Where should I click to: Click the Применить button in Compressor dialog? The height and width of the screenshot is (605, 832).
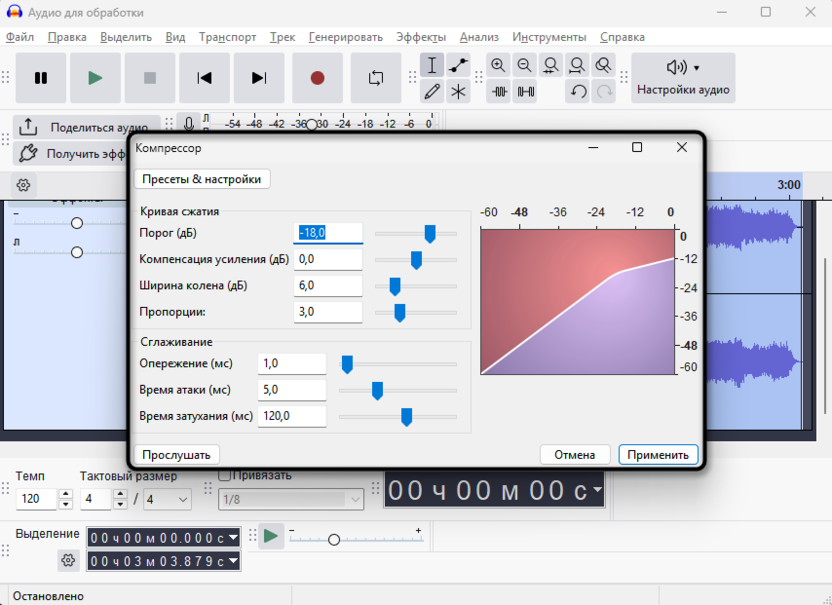657,455
